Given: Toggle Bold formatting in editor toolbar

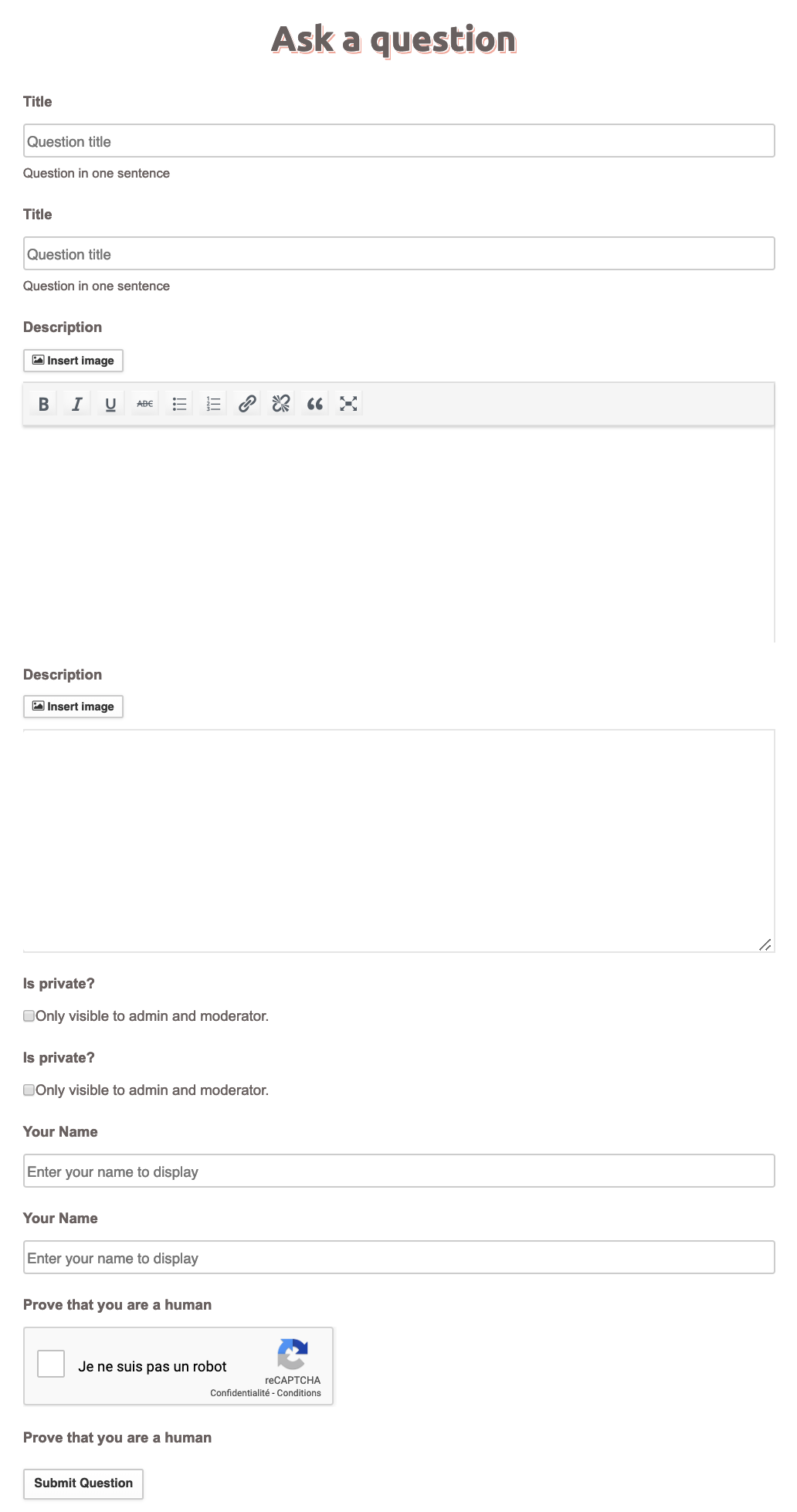Looking at the screenshot, I should tap(43, 403).
